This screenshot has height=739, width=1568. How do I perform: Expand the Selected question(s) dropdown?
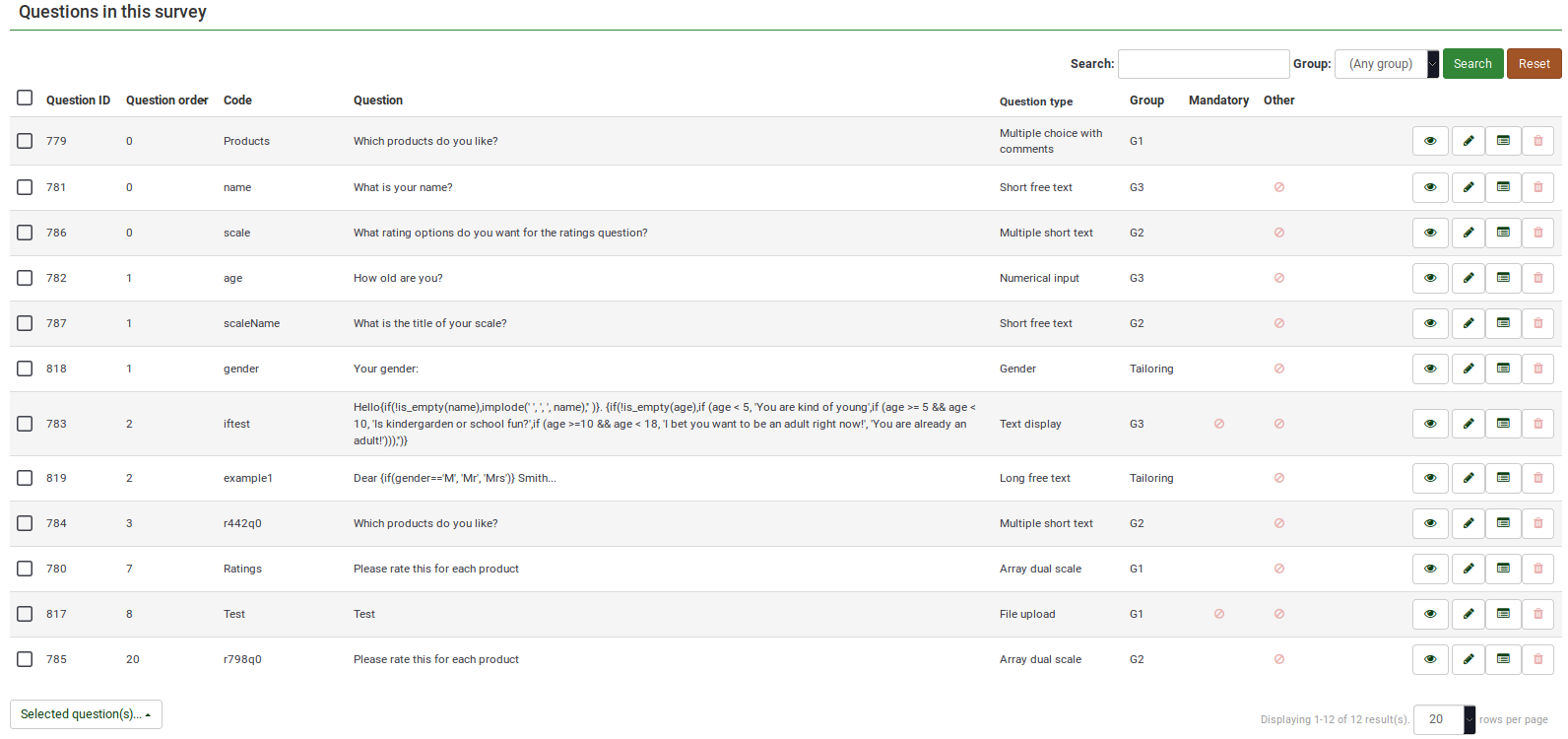tap(86, 714)
